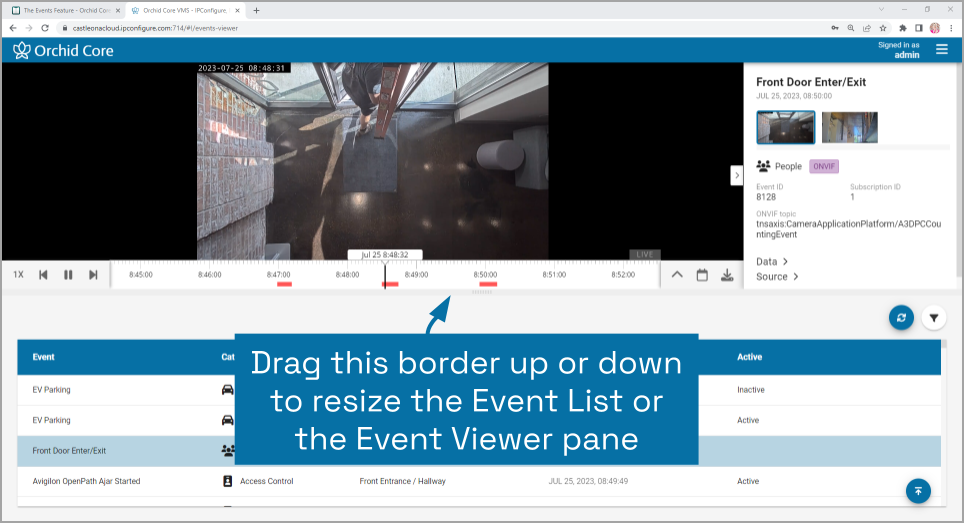This screenshot has width=964, height=523.
Task: Open the hamburger menu in Orchid Core header
Action: tap(941, 49)
